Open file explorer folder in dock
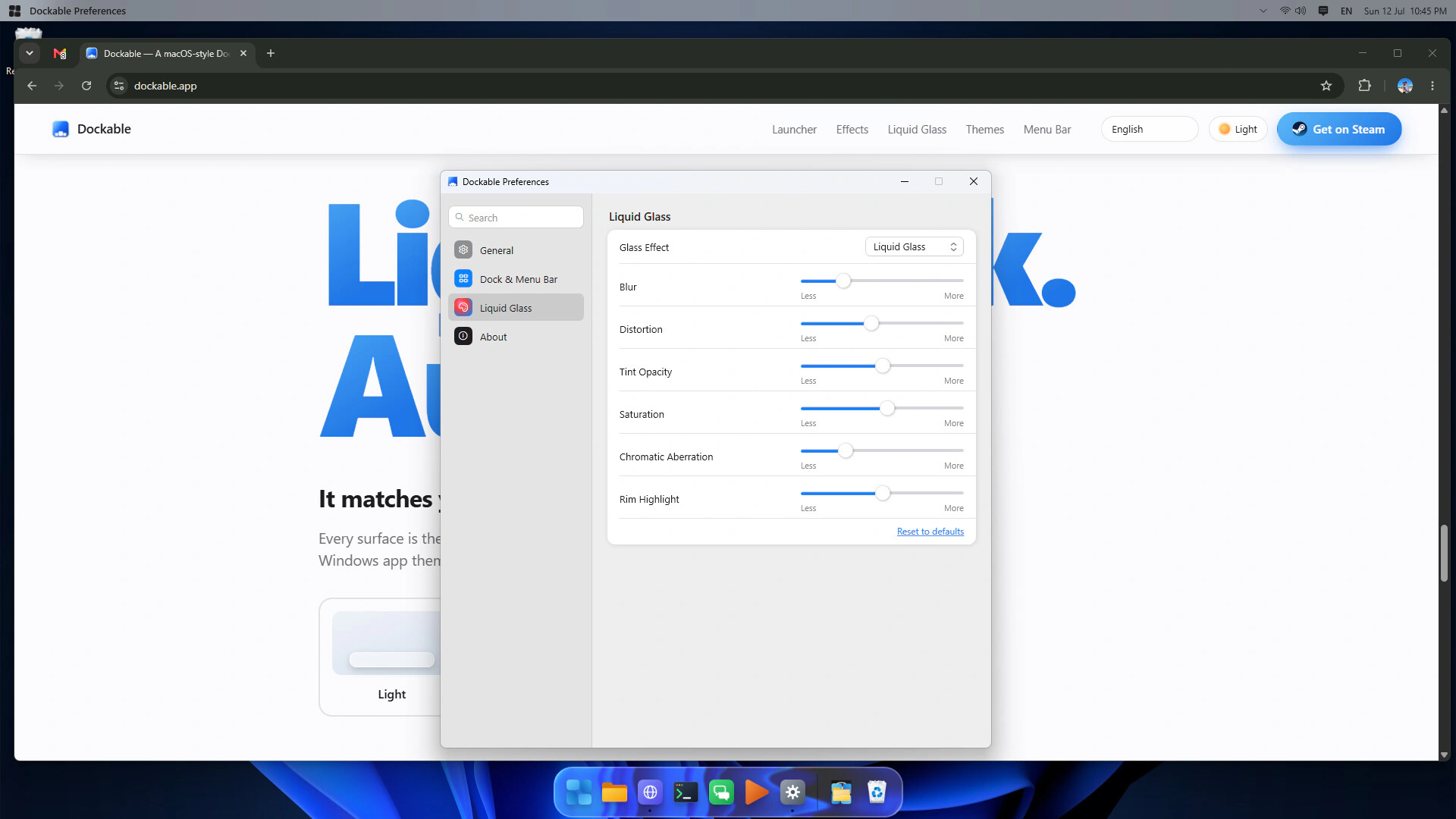Image resolution: width=1456 pixels, height=819 pixels. click(614, 792)
